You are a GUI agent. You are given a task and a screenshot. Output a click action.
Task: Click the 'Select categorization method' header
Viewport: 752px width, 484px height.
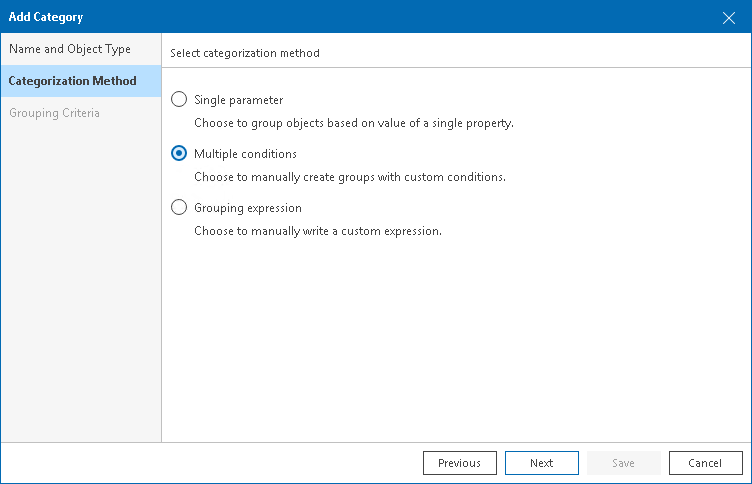click(x=245, y=53)
